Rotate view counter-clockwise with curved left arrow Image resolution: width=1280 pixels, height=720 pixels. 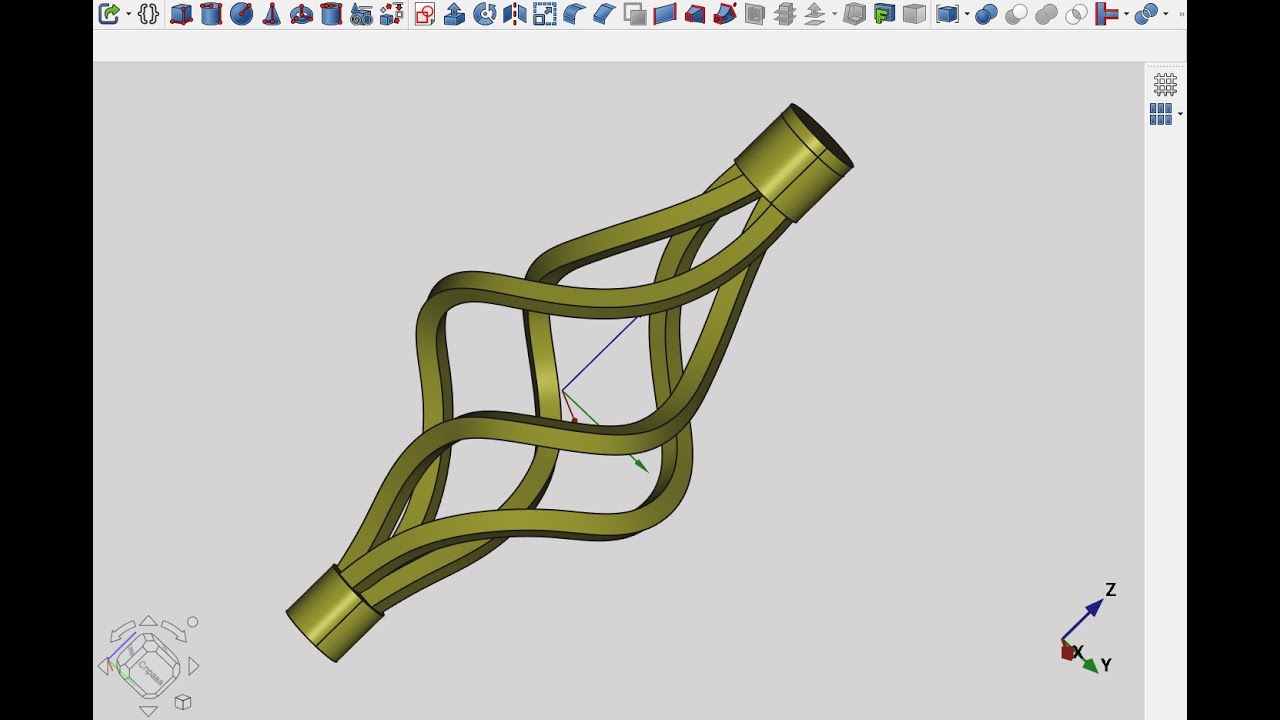click(122, 630)
